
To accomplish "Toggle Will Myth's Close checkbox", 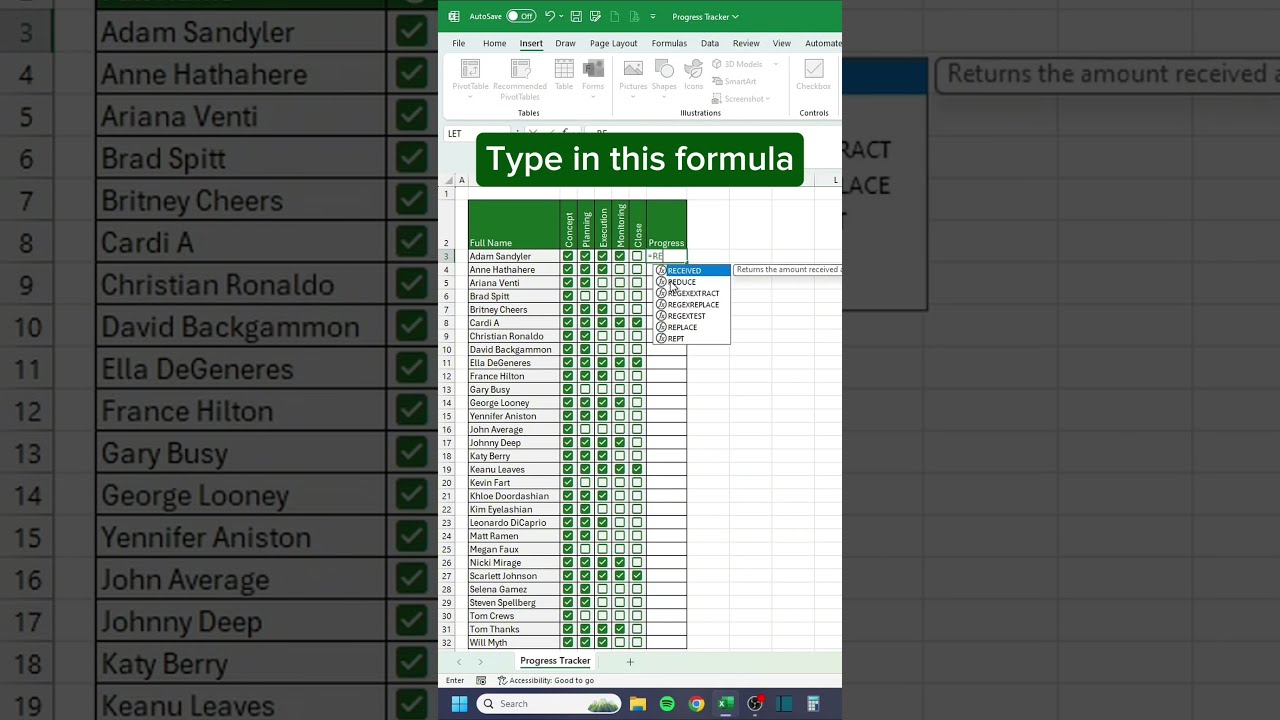I will tap(637, 643).
